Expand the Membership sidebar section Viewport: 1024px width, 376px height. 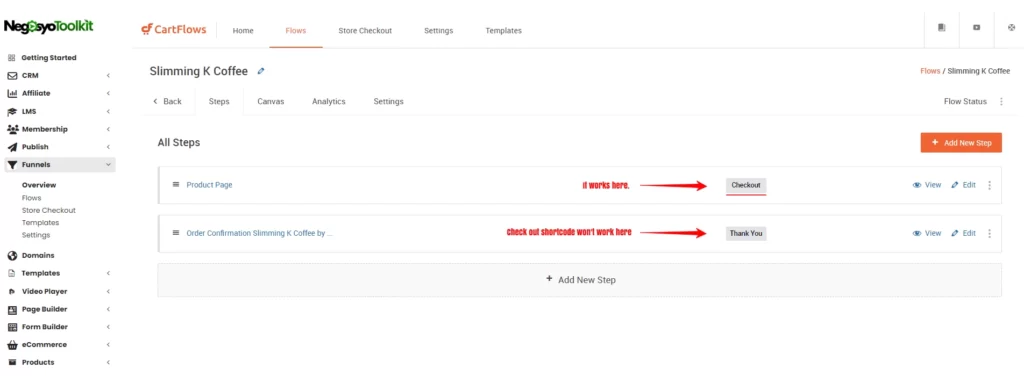coord(108,129)
